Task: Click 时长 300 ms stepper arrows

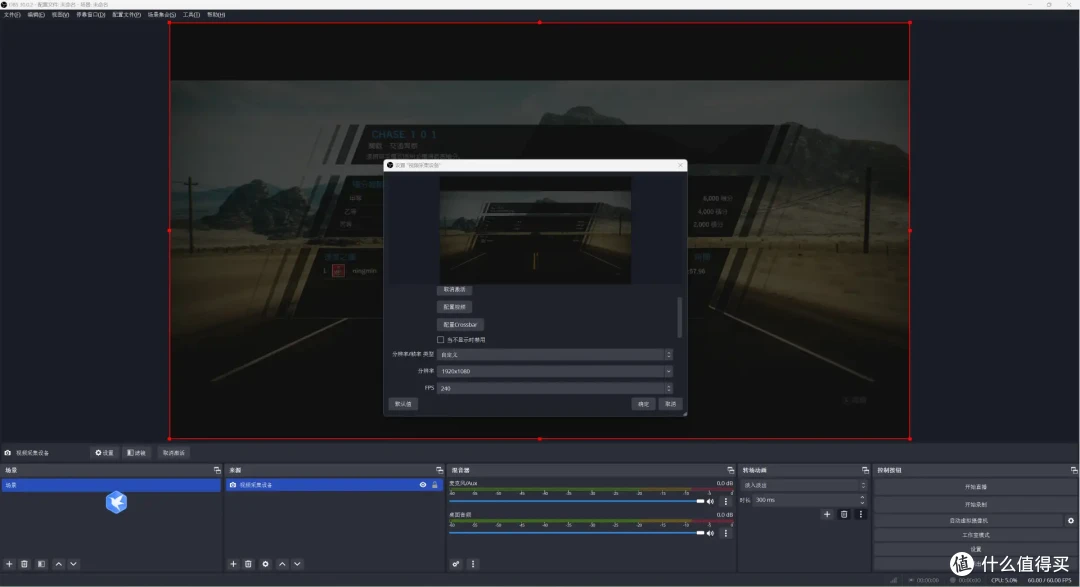Action: pos(862,500)
